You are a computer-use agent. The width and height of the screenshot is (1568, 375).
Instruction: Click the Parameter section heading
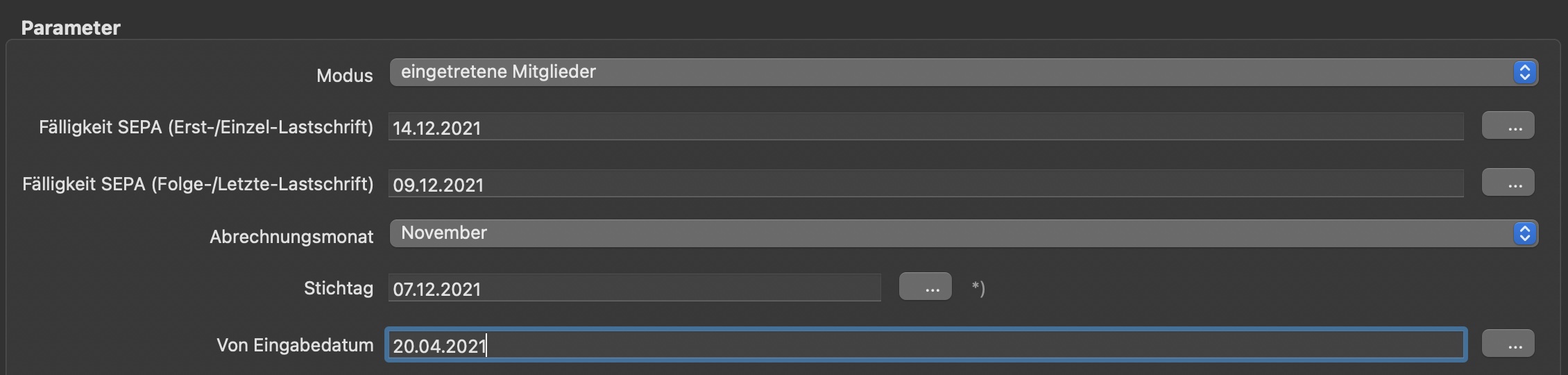tap(71, 28)
